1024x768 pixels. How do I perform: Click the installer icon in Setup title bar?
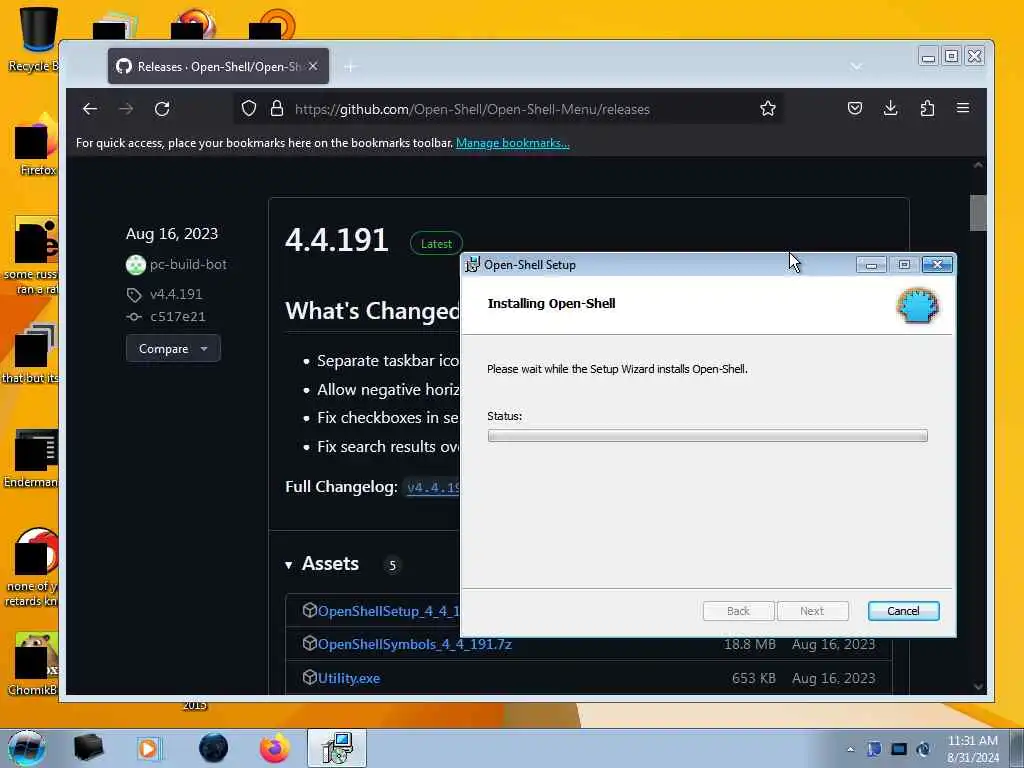tap(472, 264)
